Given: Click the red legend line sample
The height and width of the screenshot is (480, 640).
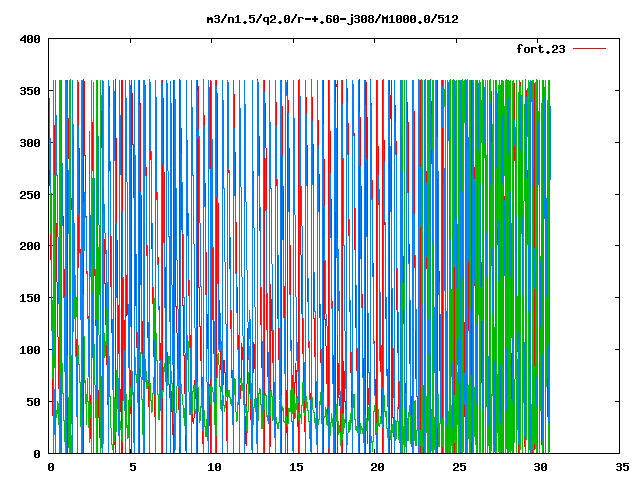Looking at the screenshot, I should click(x=589, y=49).
